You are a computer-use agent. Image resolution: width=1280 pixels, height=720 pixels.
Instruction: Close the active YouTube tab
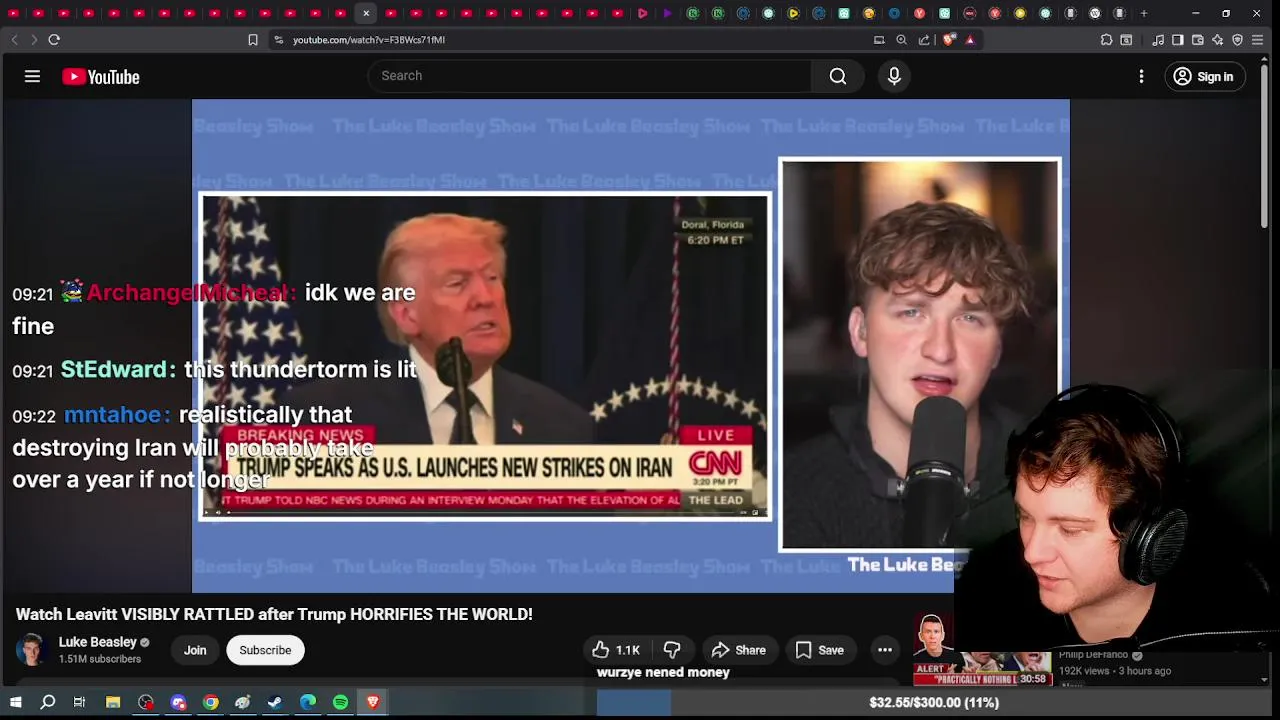coord(366,13)
